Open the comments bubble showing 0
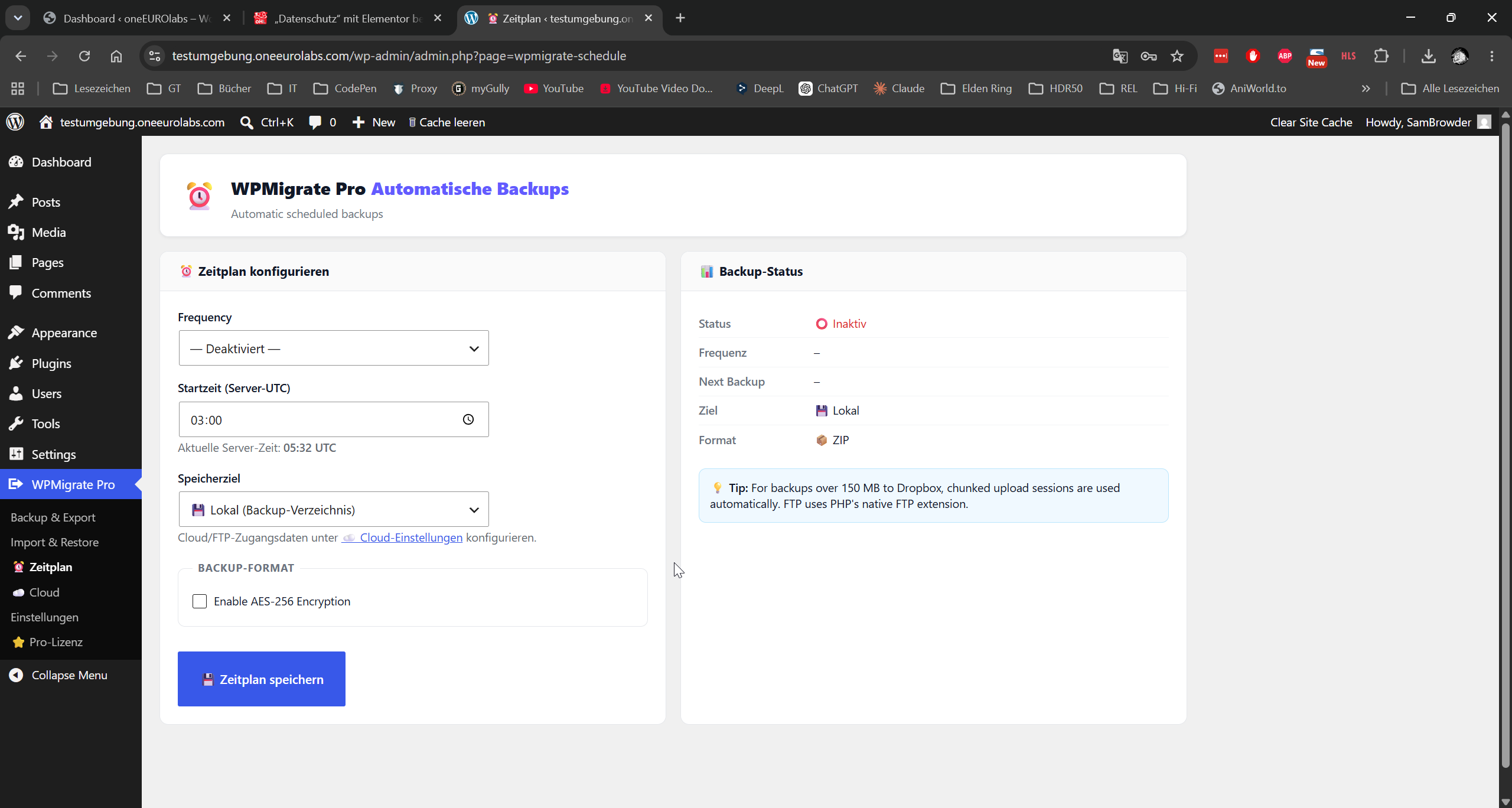The width and height of the screenshot is (1512, 808). [x=322, y=122]
